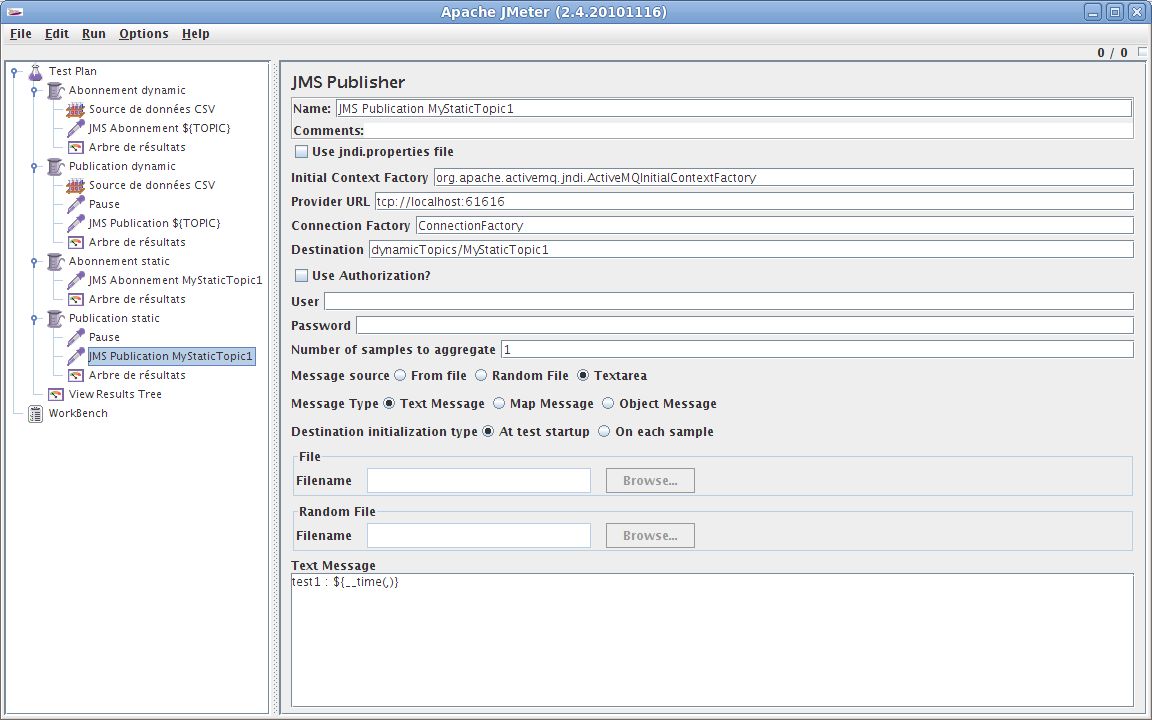This screenshot has height=720, width=1152.
Task: Check the Use Authorization option
Action: 301,275
